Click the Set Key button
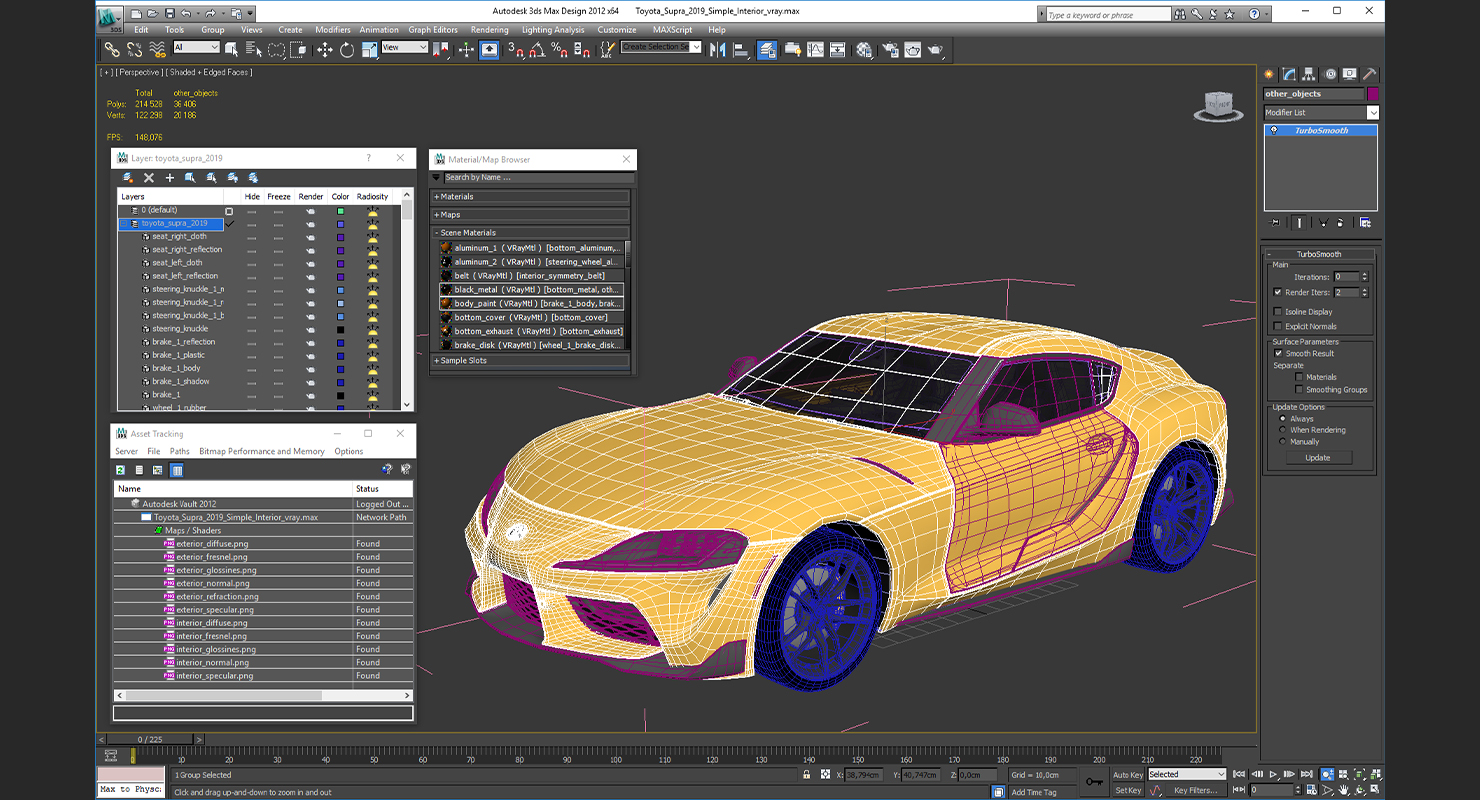Viewport: 1480px width, 800px height. [x=1128, y=790]
